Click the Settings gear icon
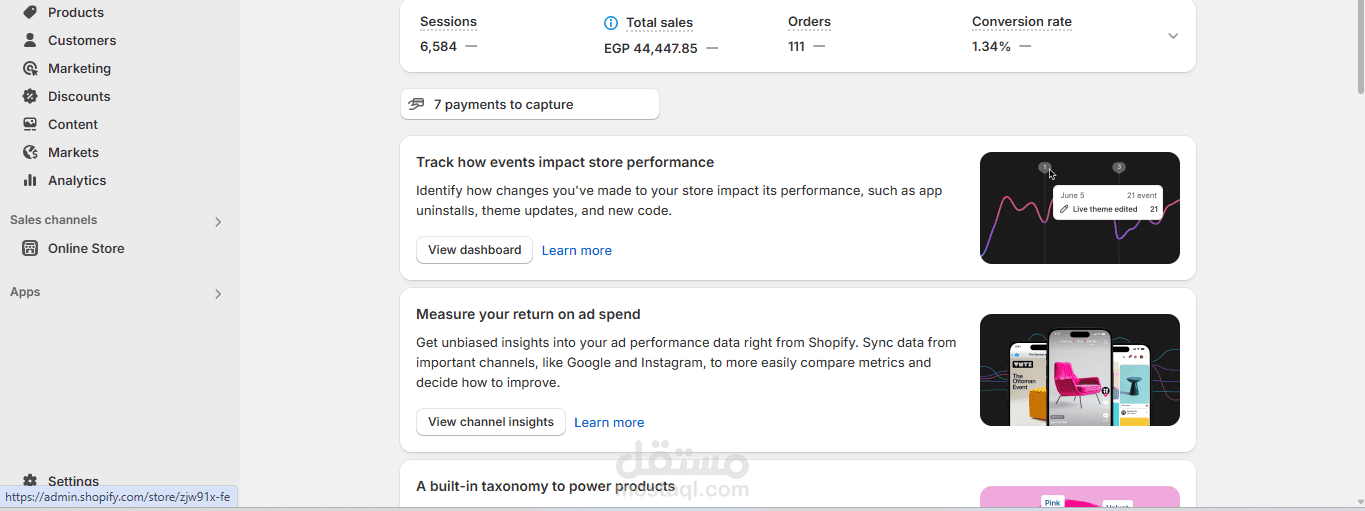 point(30,481)
